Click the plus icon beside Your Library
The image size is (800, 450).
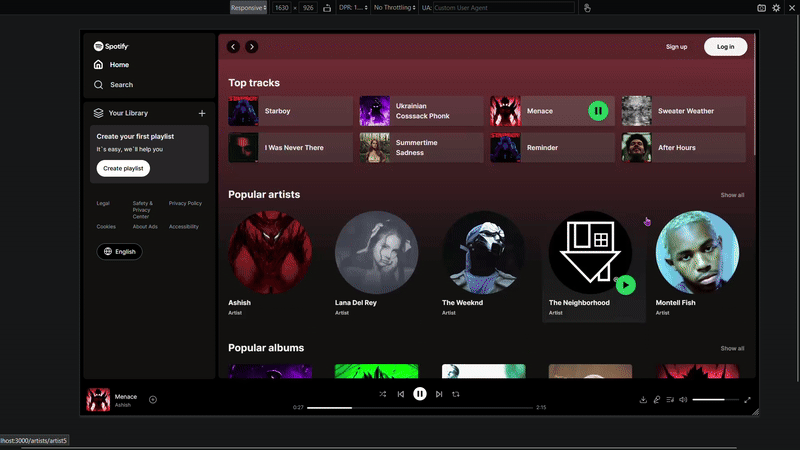tap(202, 113)
